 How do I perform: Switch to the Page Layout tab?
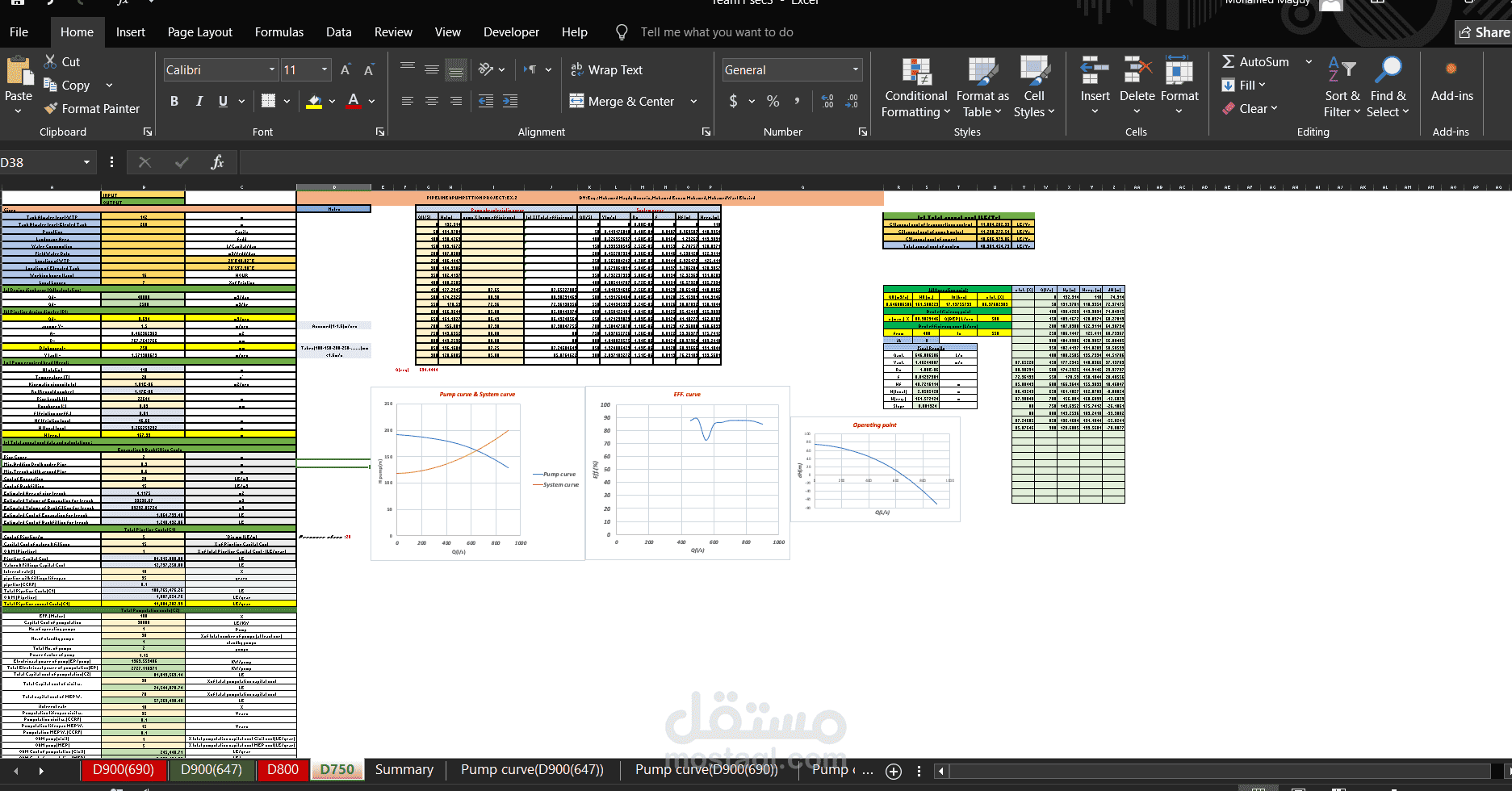click(x=199, y=32)
